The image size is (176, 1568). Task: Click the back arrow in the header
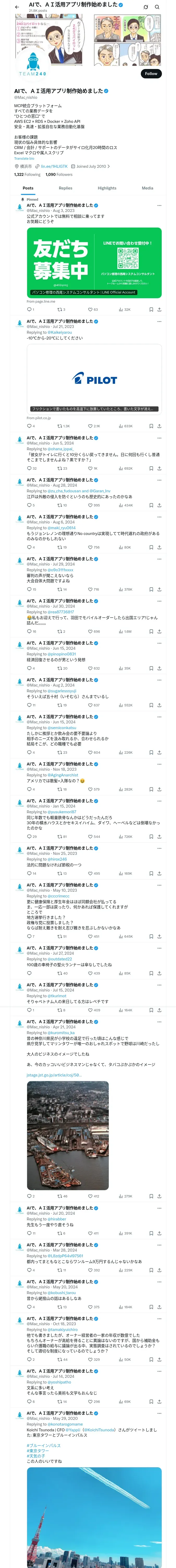17,7
